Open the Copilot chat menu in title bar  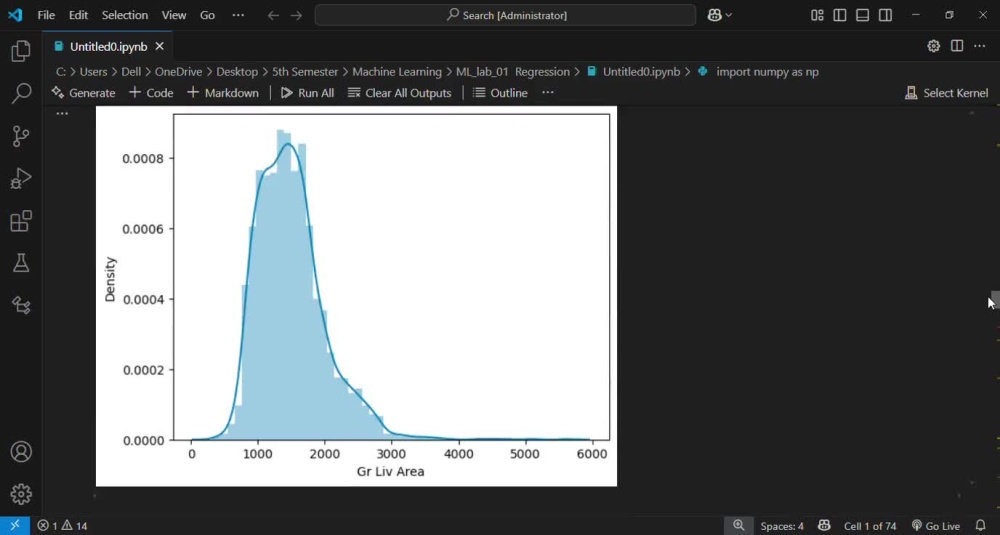point(719,15)
